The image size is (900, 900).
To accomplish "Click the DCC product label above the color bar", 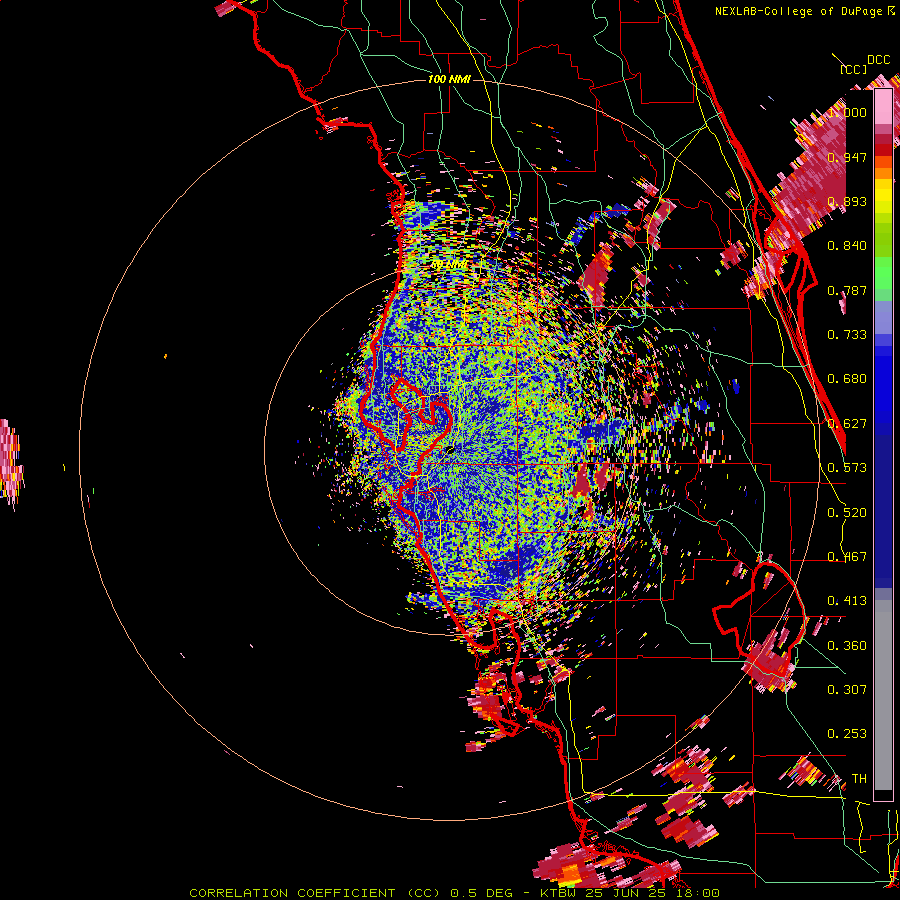I will click(878, 60).
